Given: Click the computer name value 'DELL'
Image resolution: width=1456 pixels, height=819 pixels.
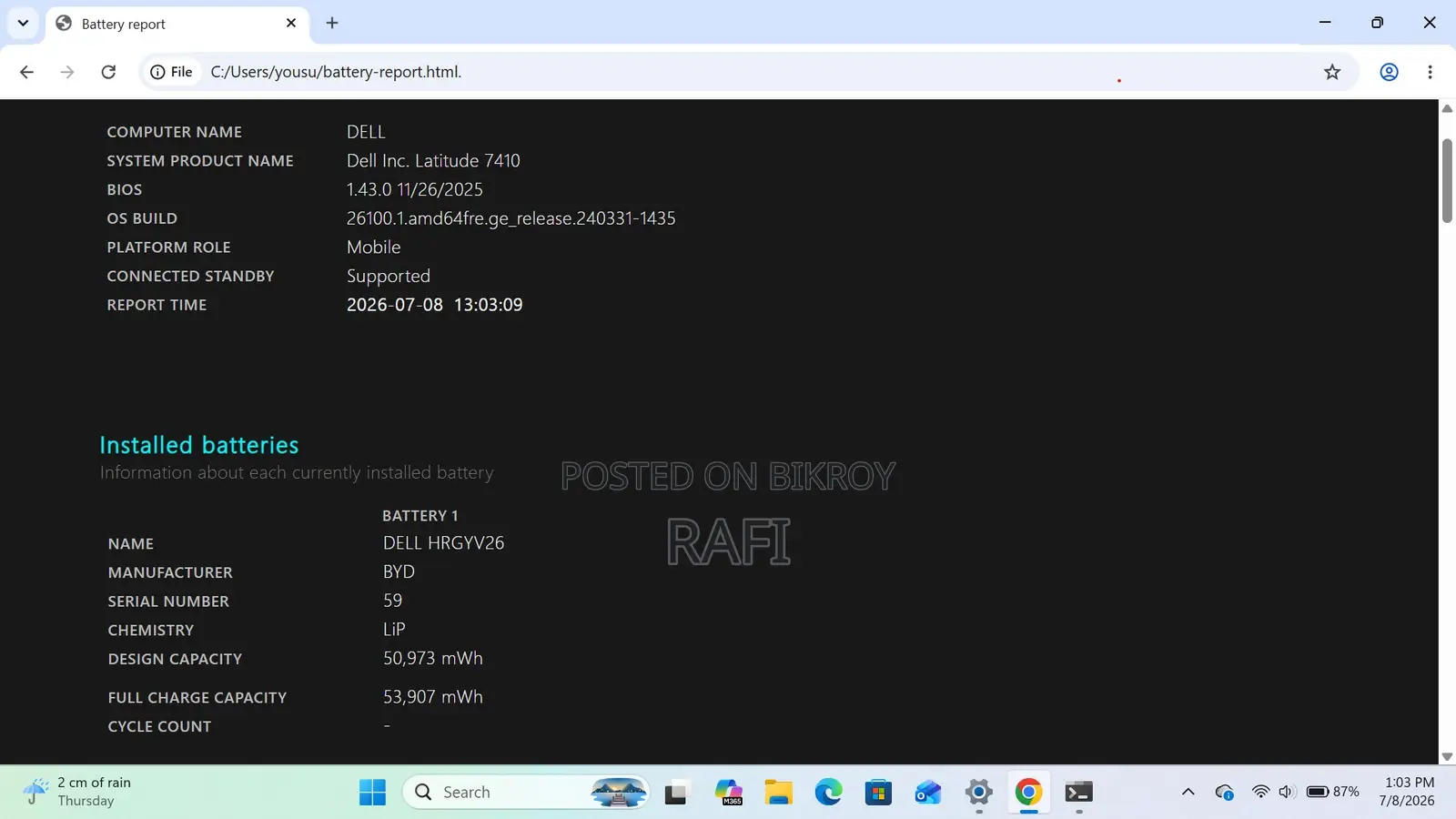Looking at the screenshot, I should (366, 132).
